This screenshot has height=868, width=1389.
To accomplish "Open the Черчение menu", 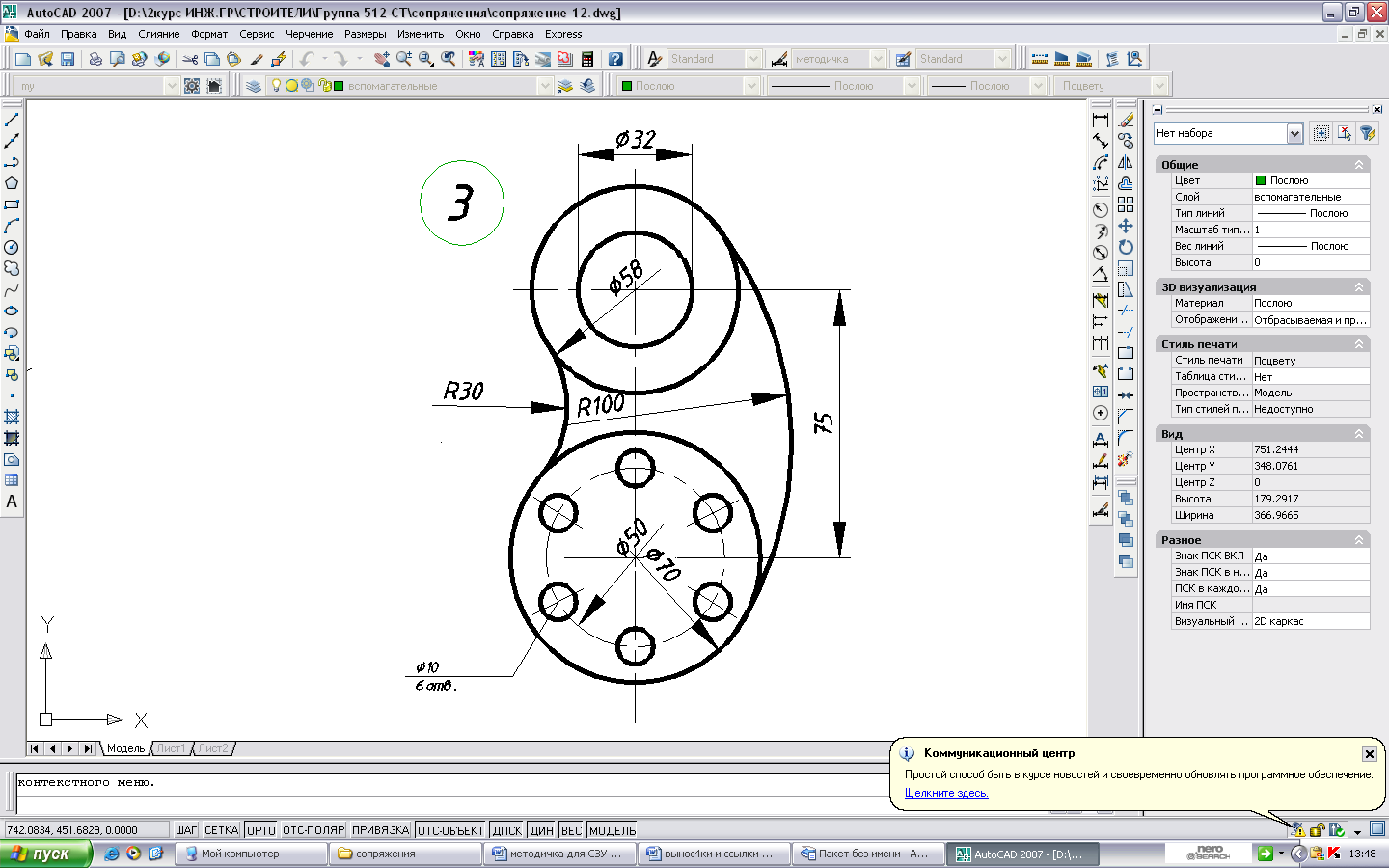I will 309,34.
